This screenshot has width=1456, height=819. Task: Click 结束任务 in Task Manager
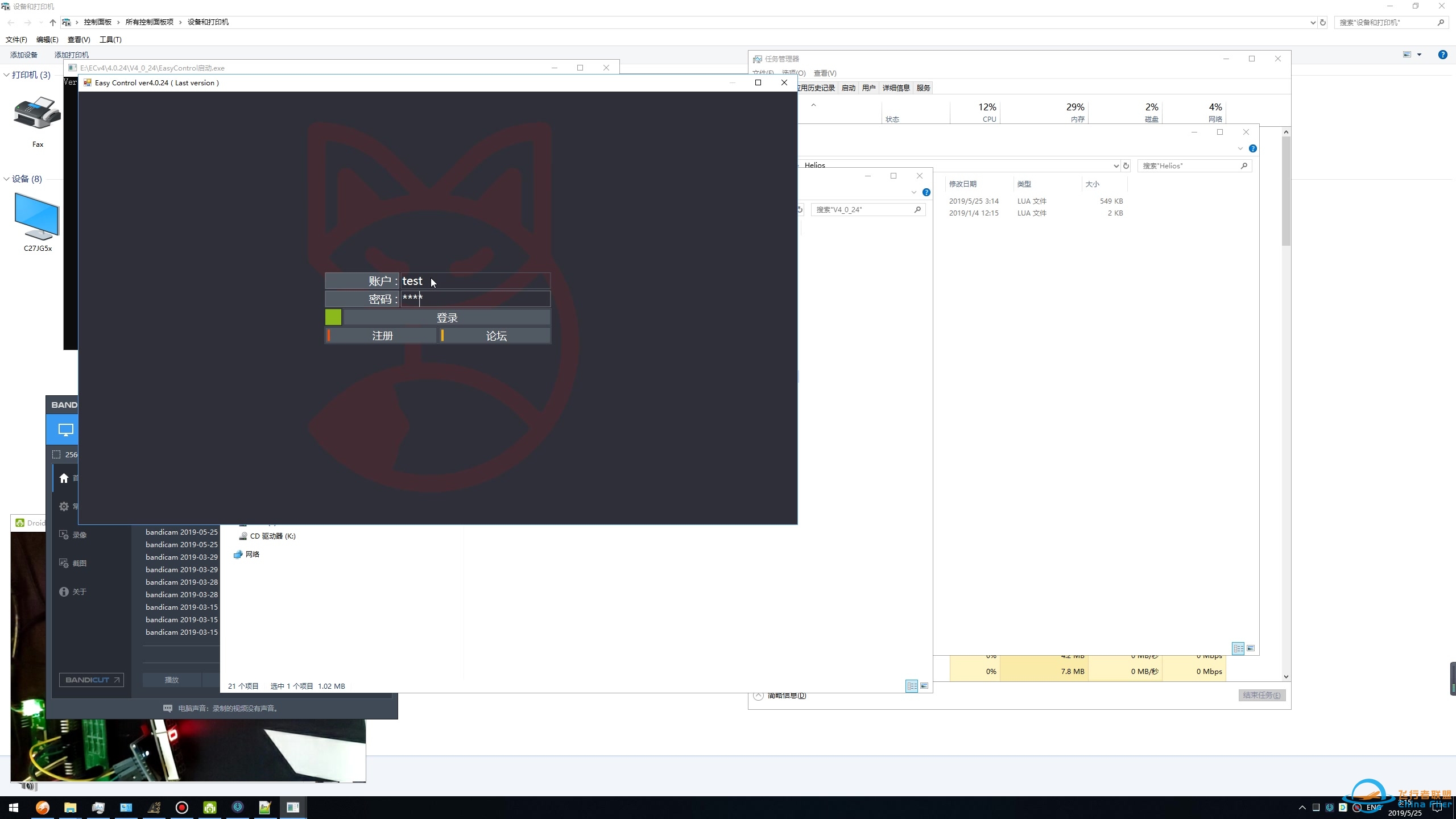pyautogui.click(x=1261, y=695)
